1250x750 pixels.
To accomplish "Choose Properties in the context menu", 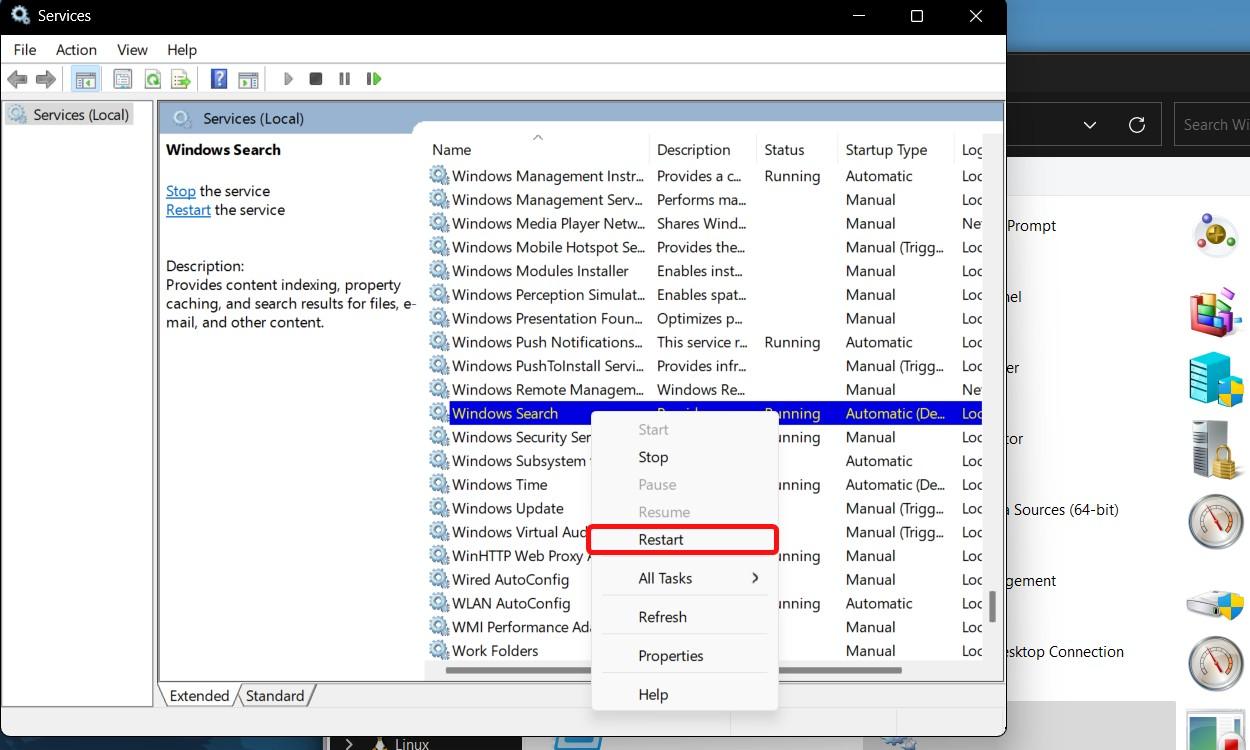I will (x=685, y=656).
